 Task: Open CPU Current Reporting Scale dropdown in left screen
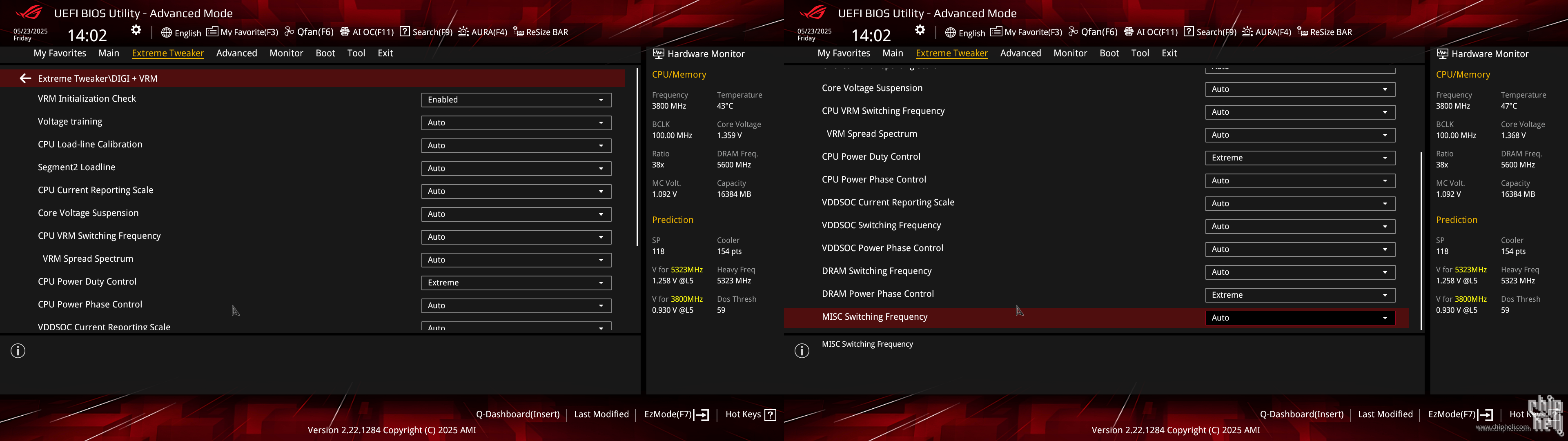(x=516, y=191)
